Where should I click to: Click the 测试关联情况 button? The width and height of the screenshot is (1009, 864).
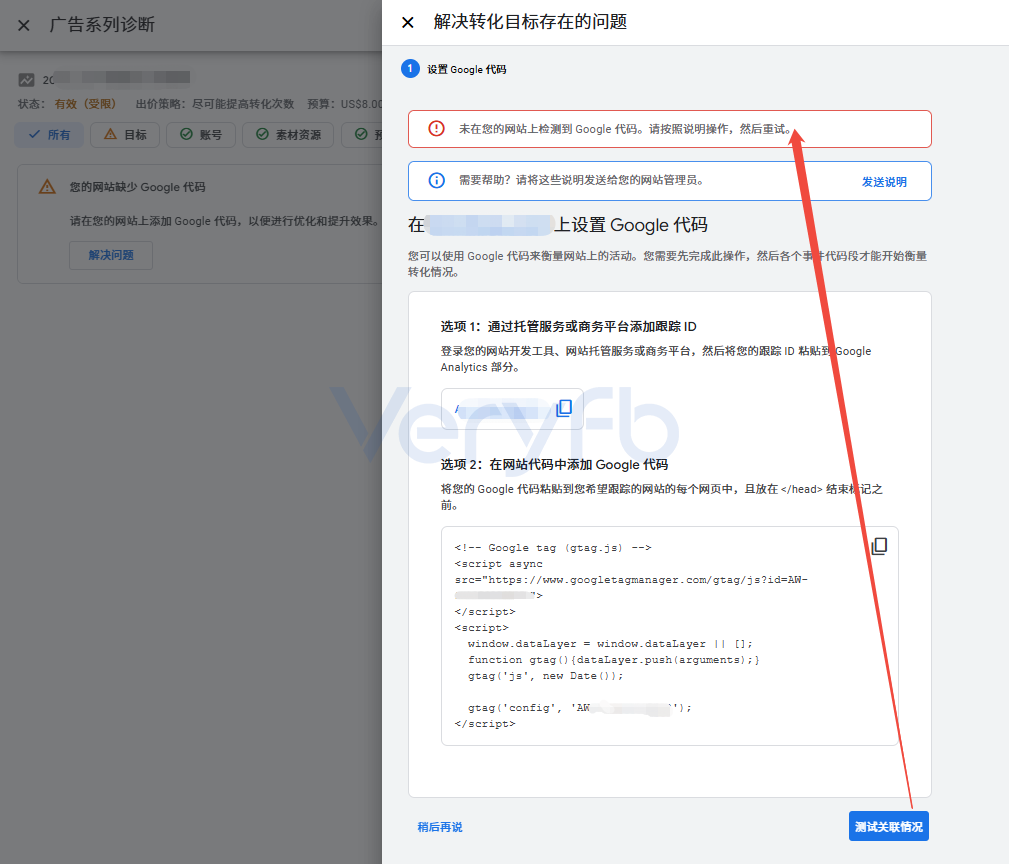coord(889,827)
